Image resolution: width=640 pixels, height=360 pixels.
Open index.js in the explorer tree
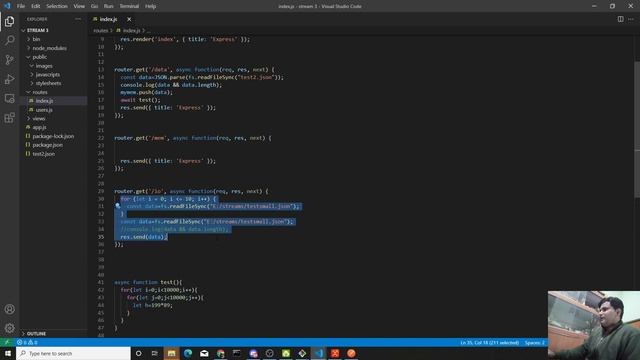click(44, 101)
